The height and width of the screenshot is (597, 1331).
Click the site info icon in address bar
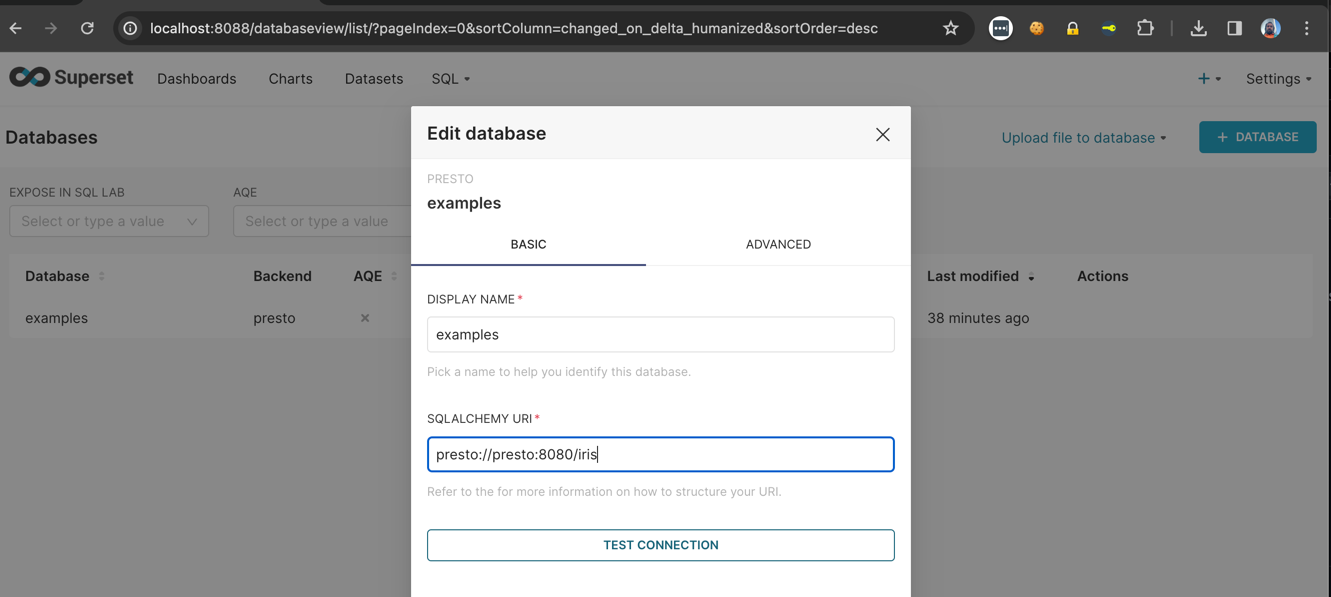tap(131, 29)
